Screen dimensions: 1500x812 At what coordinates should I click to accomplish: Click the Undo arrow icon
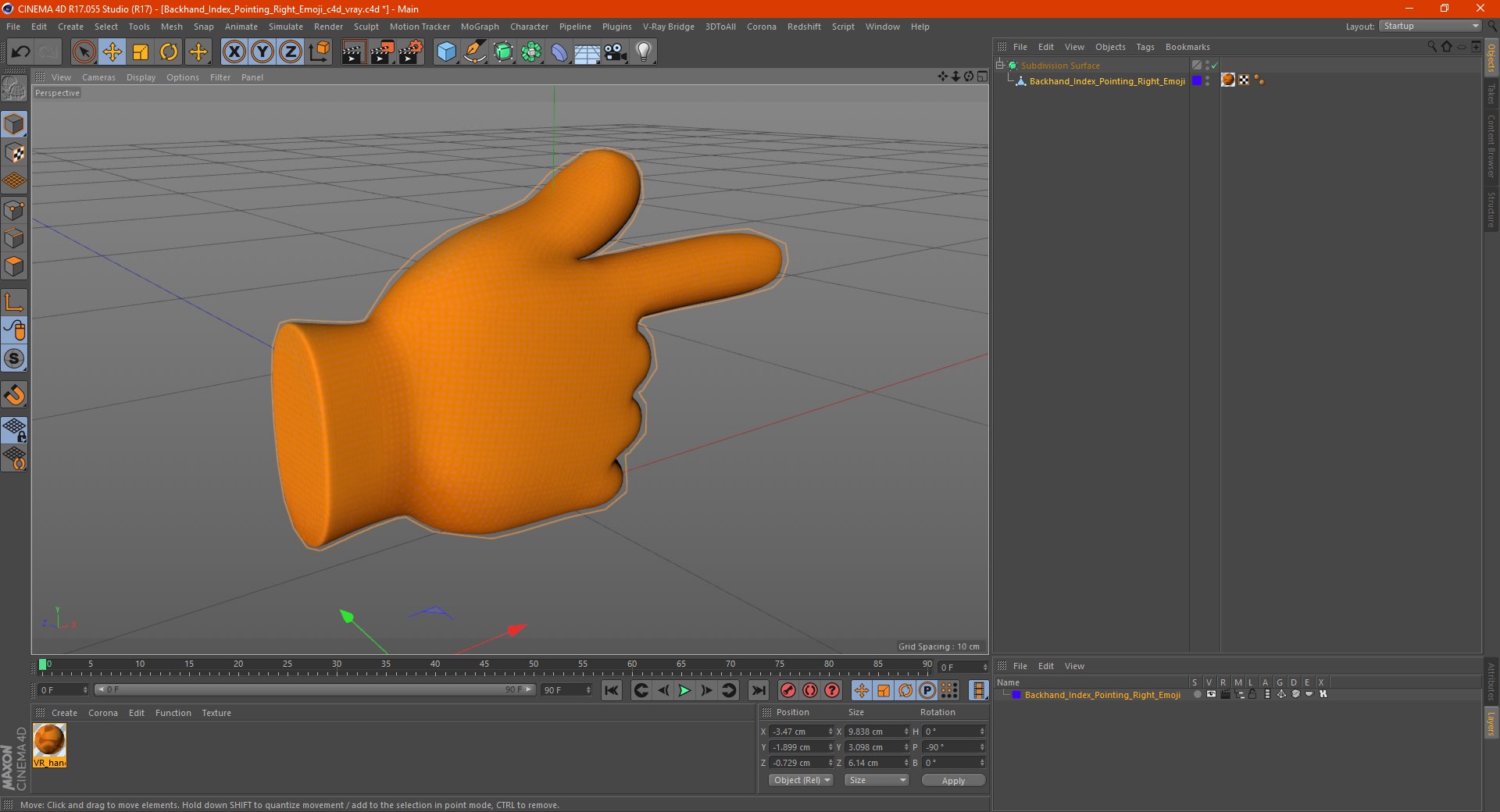click(21, 52)
